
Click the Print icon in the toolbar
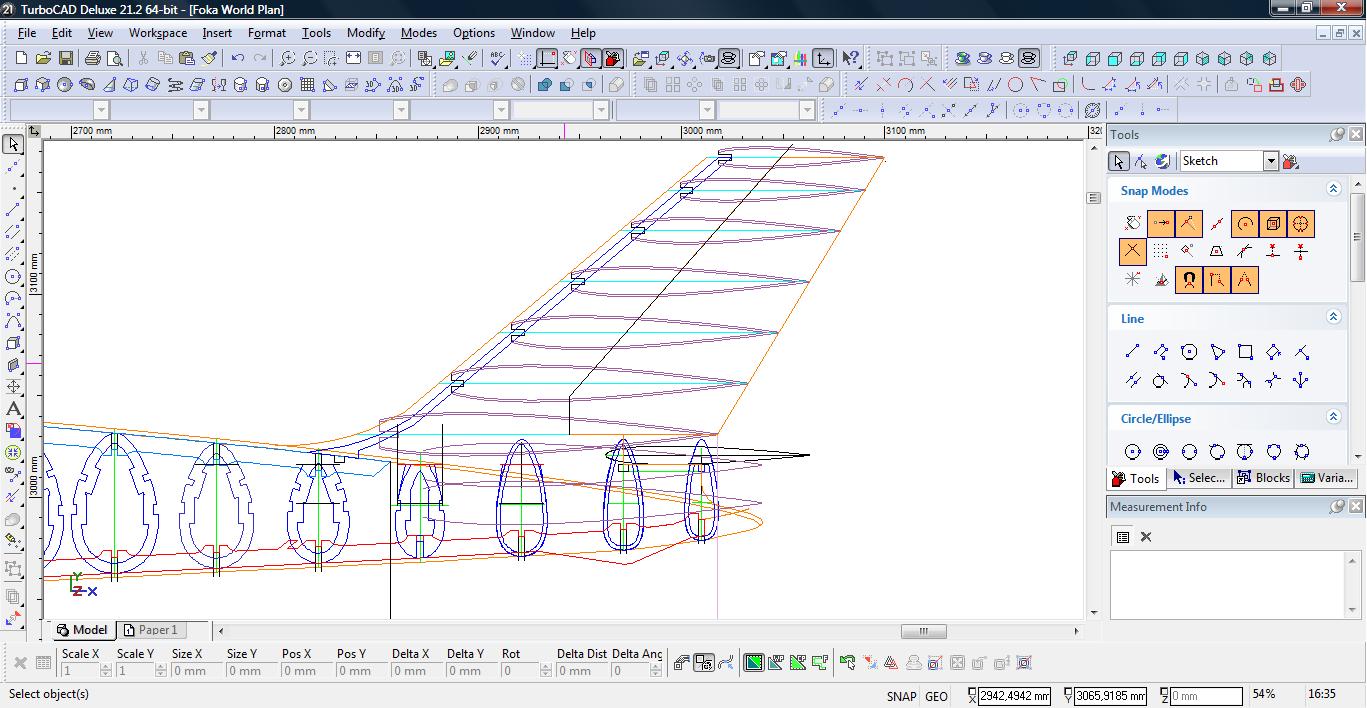pos(93,59)
